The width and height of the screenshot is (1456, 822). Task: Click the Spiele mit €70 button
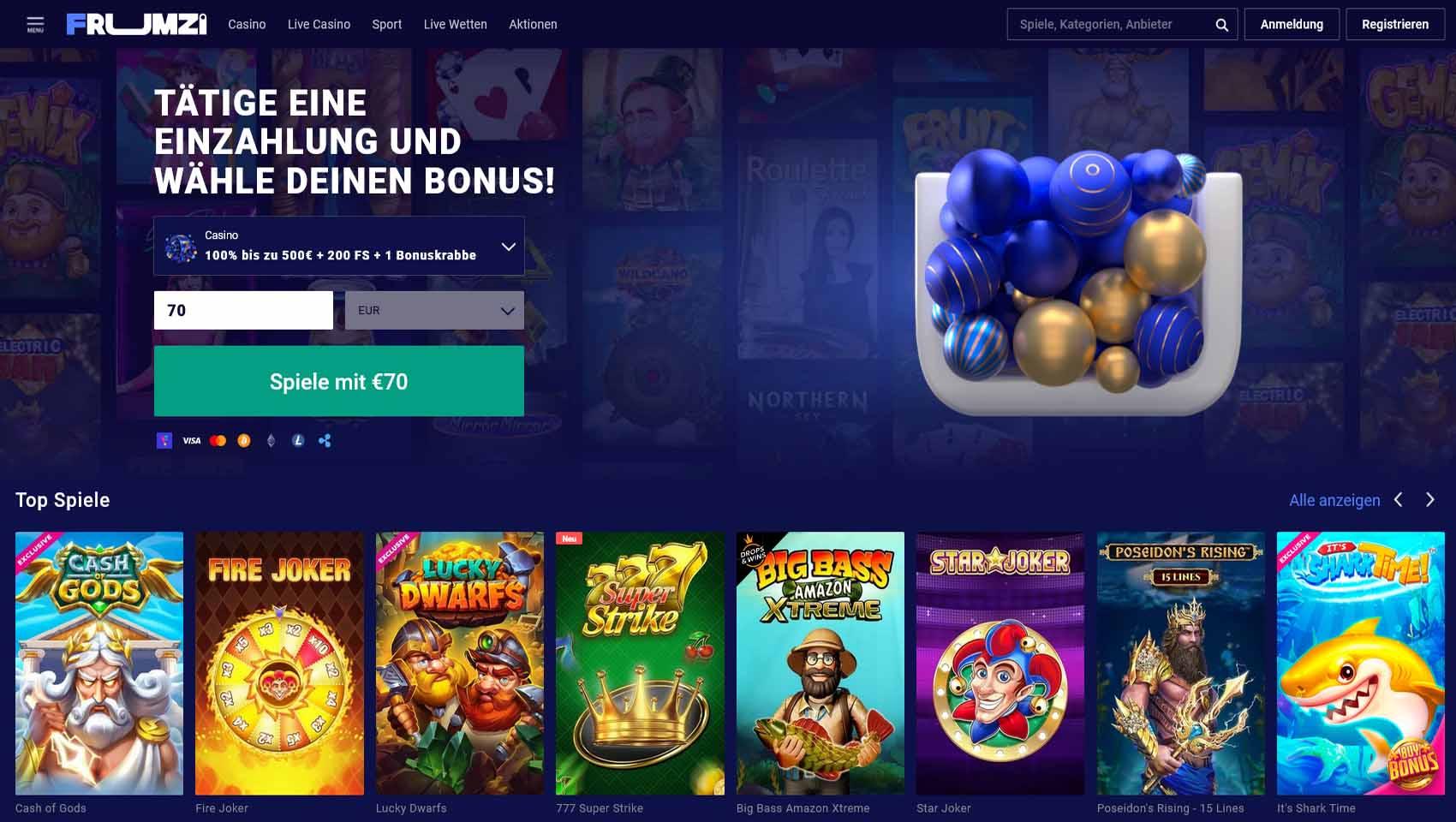(x=339, y=381)
